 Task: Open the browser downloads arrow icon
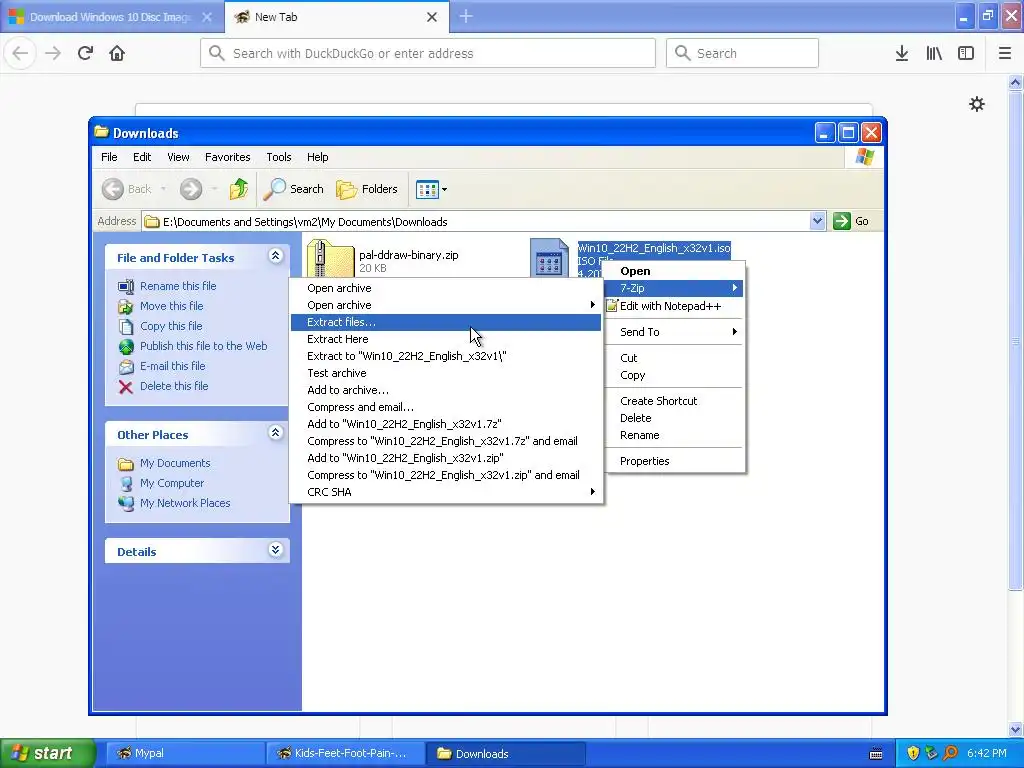click(x=902, y=54)
